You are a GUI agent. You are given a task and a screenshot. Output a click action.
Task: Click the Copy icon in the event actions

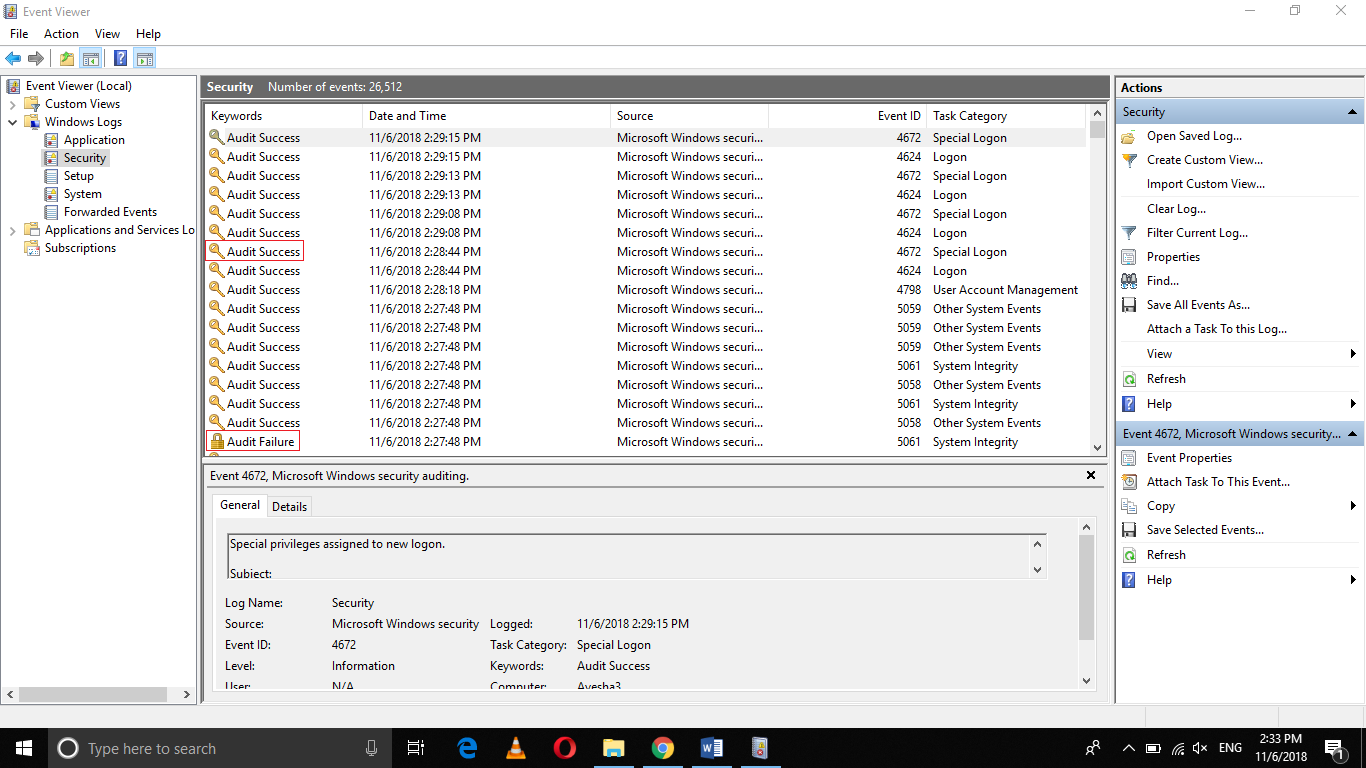point(1129,506)
